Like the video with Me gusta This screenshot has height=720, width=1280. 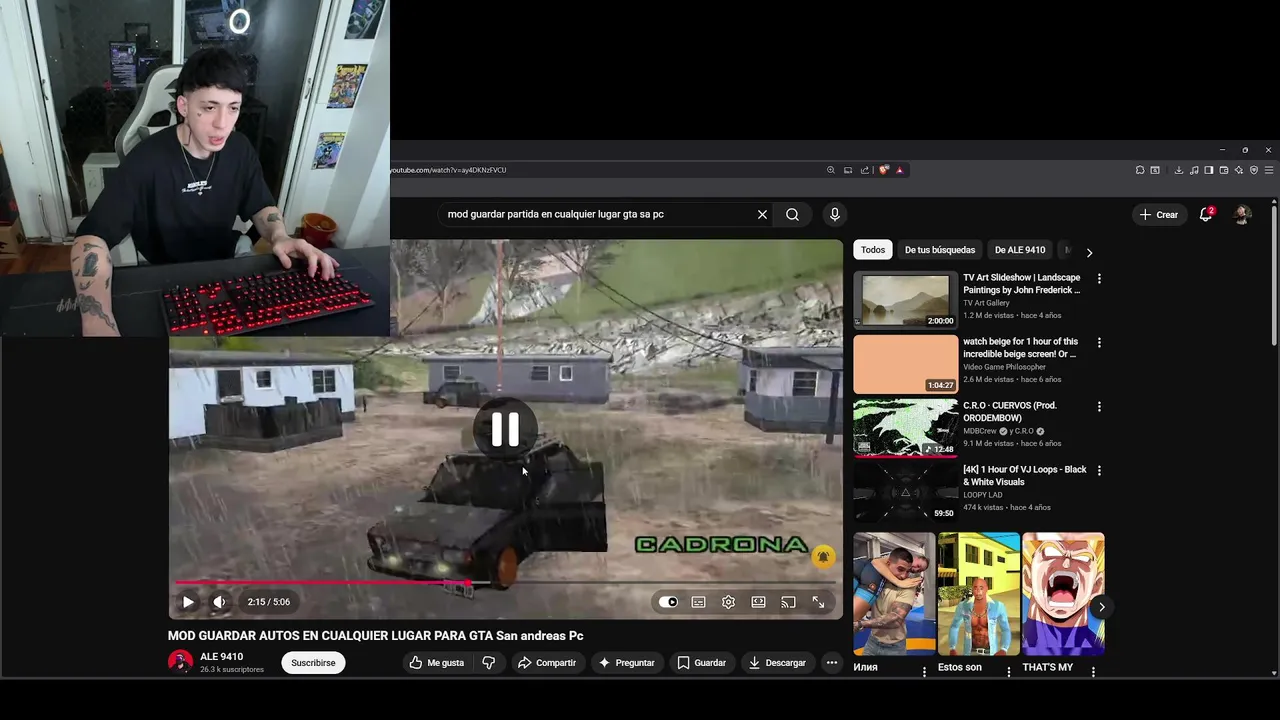coord(436,662)
